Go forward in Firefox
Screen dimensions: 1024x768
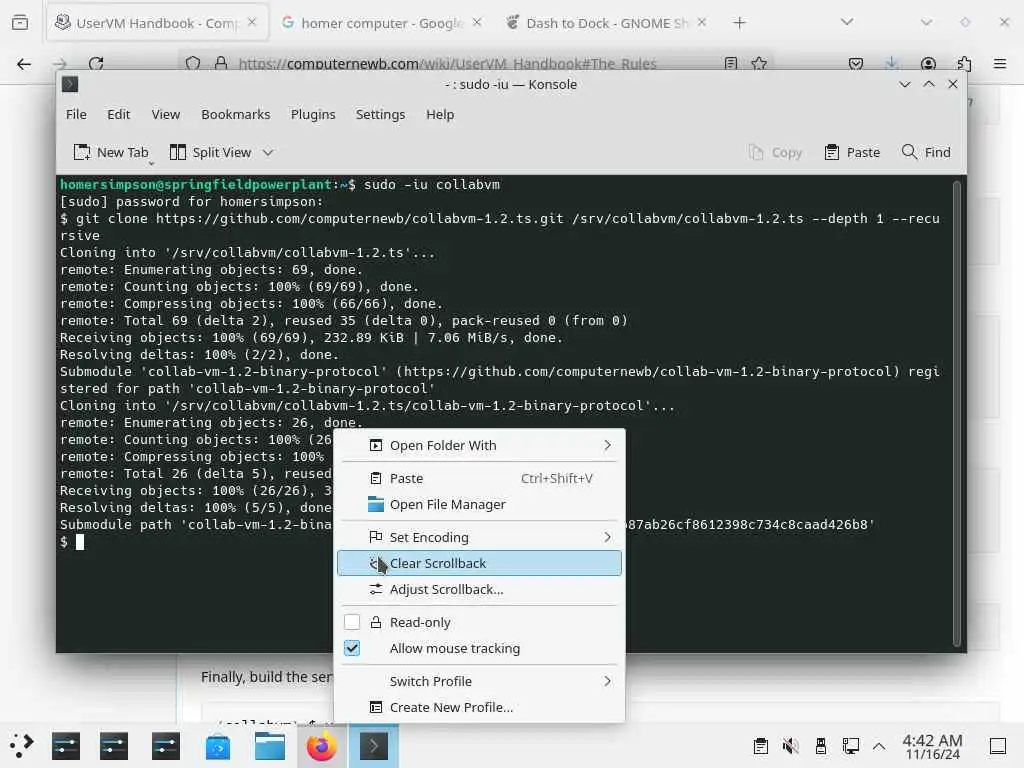[60, 63]
